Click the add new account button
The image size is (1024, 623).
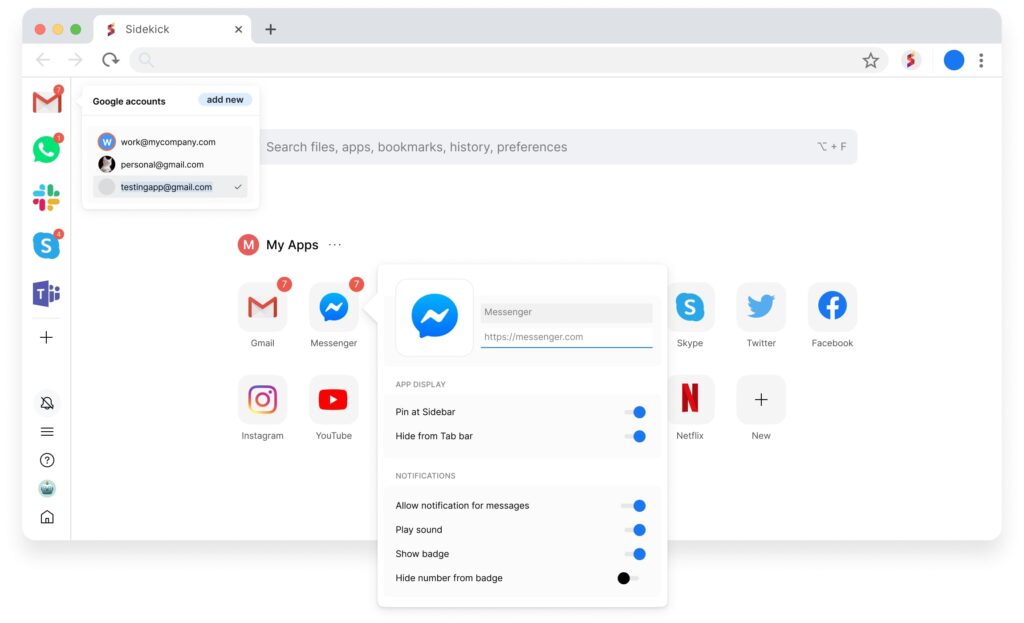point(225,100)
